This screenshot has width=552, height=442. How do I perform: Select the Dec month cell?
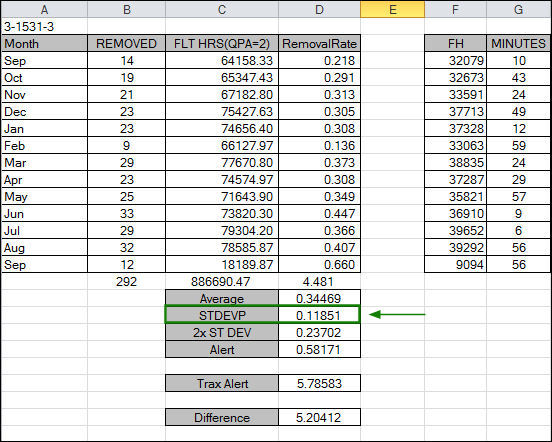(44, 112)
